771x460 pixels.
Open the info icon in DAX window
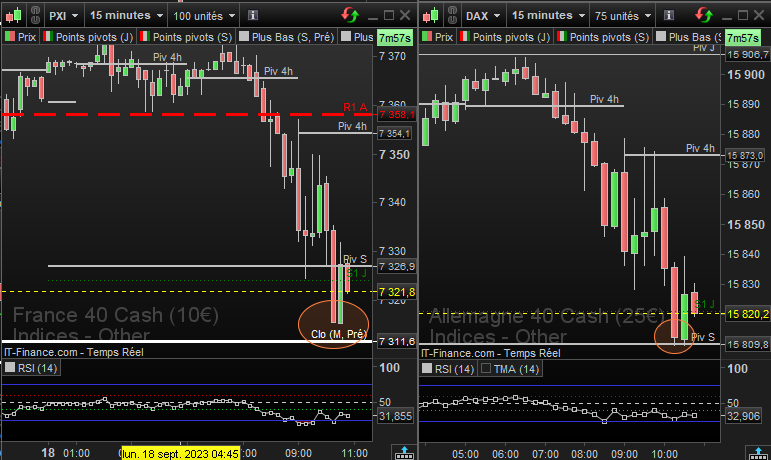669,15
